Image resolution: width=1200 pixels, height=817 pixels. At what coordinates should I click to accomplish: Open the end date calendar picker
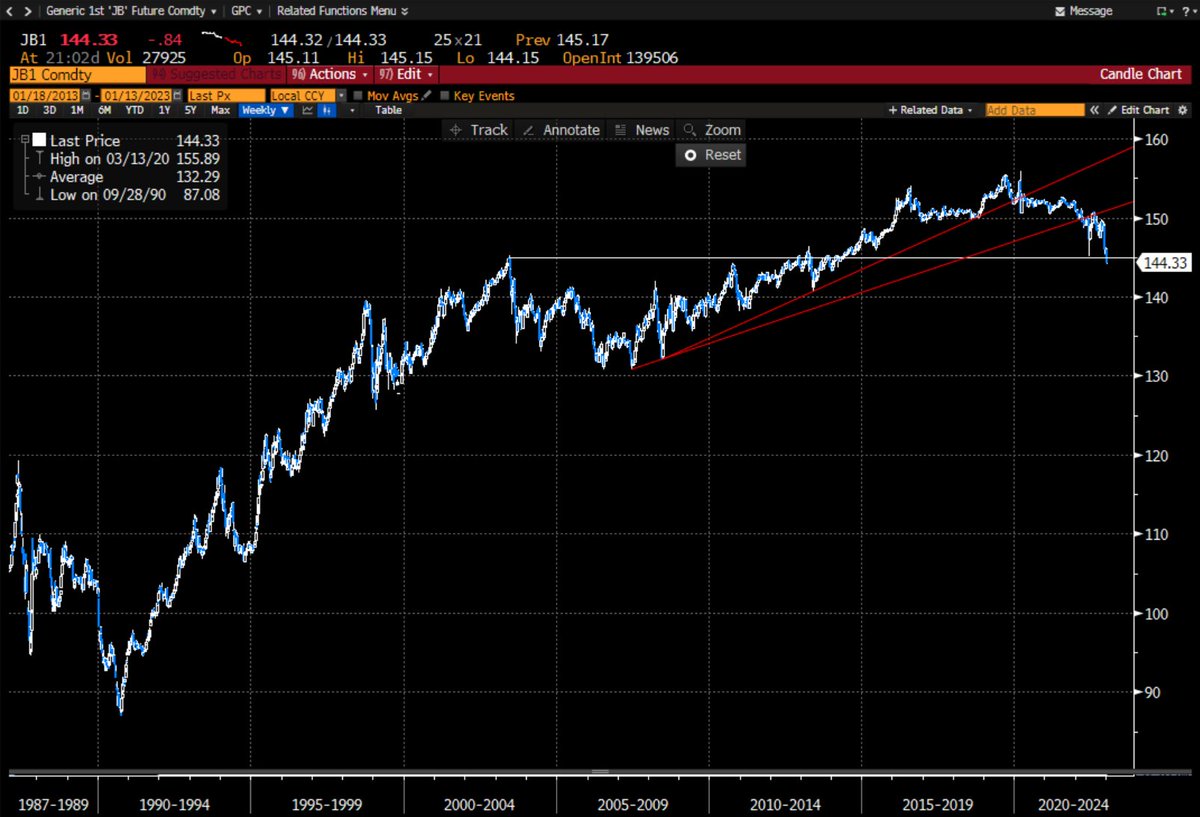point(177,96)
